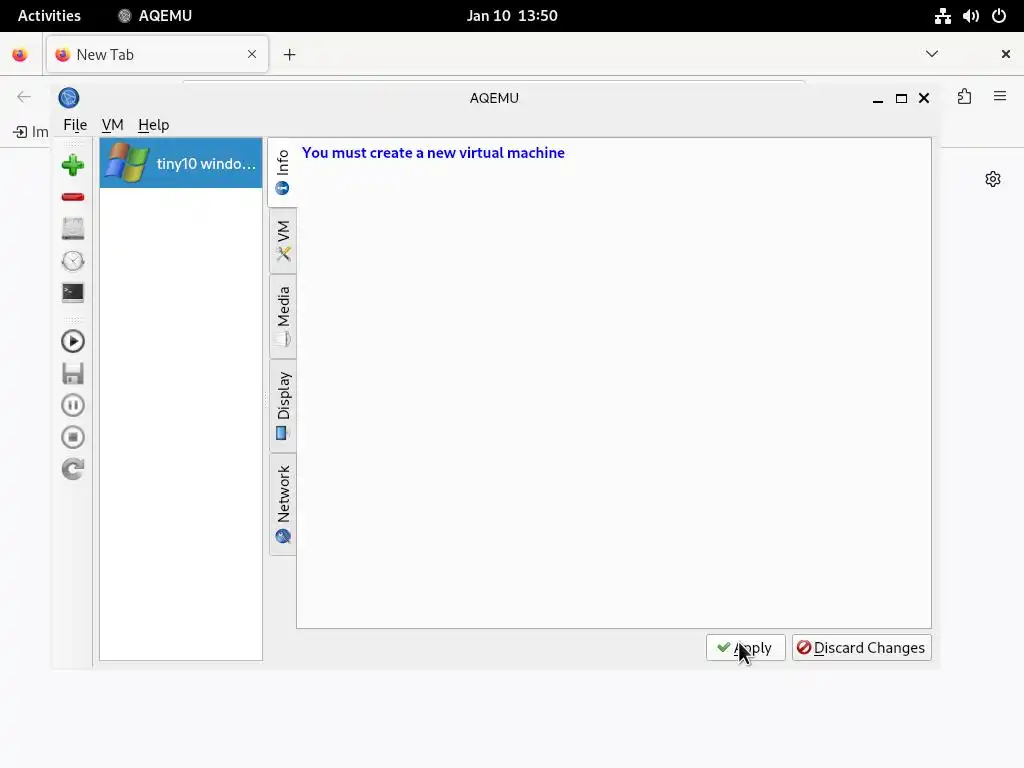Image resolution: width=1024 pixels, height=768 pixels.
Task: Open the VM menu
Action: point(112,125)
